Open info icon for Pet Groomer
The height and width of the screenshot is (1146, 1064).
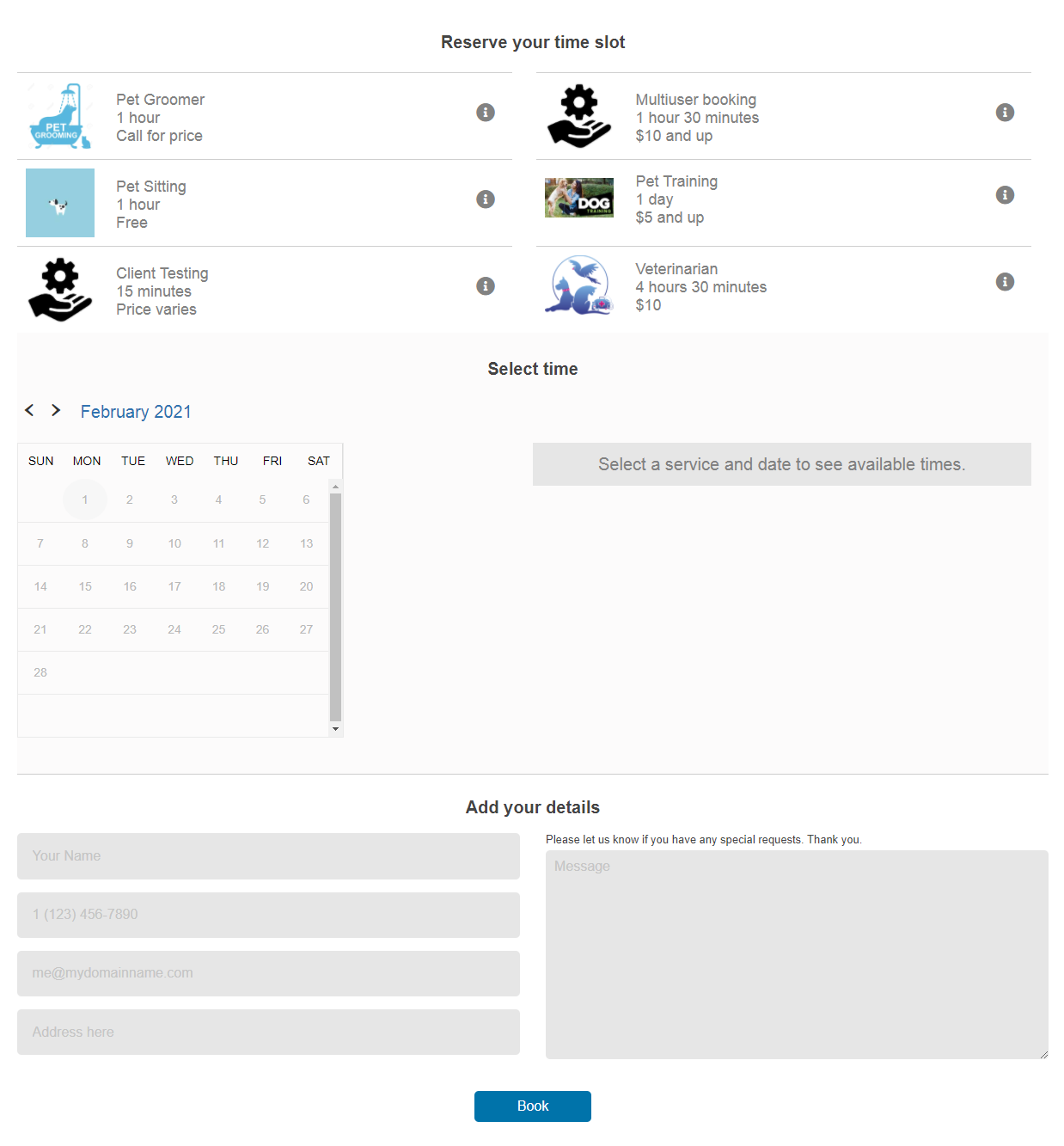tap(486, 113)
